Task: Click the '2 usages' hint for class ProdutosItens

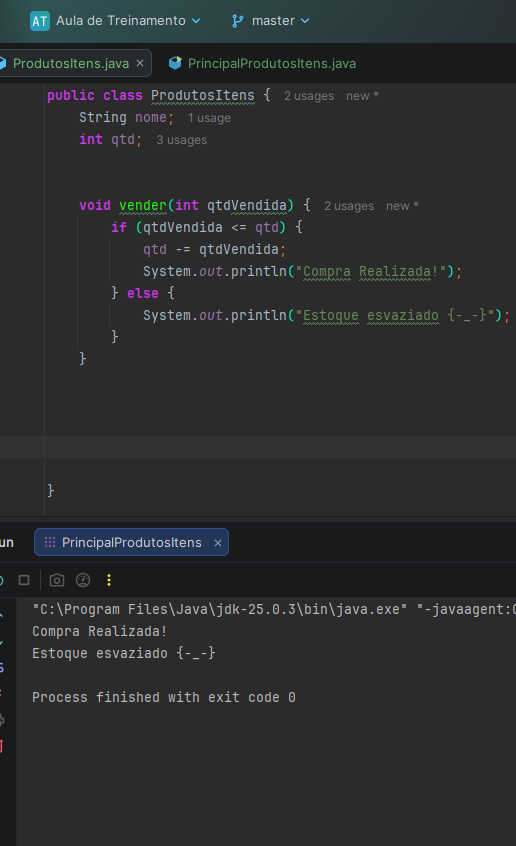Action: [309, 96]
